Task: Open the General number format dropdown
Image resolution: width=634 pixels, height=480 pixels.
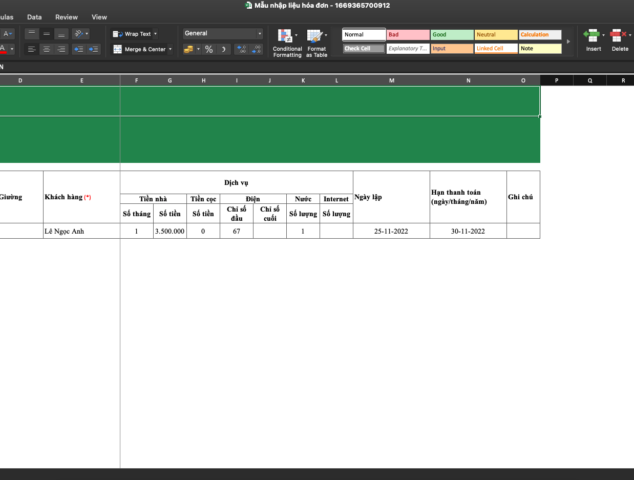Action: (223, 33)
